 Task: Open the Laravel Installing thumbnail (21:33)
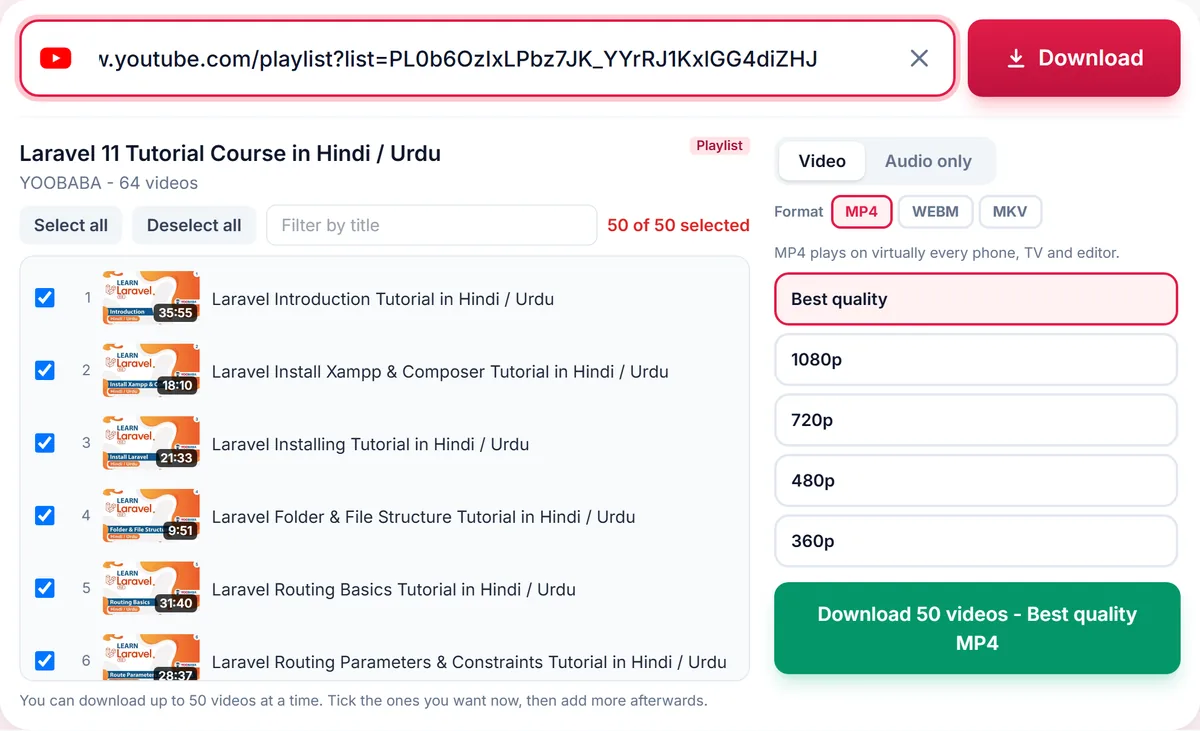(151, 443)
